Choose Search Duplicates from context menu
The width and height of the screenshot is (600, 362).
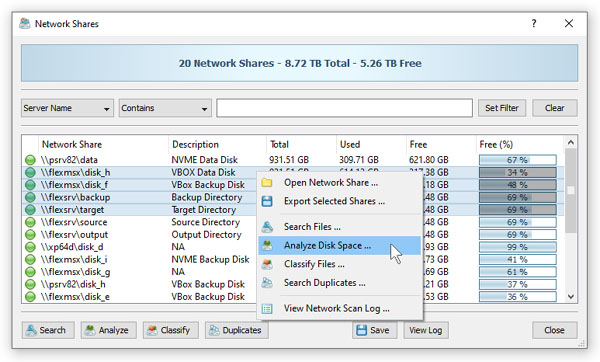coord(340,283)
